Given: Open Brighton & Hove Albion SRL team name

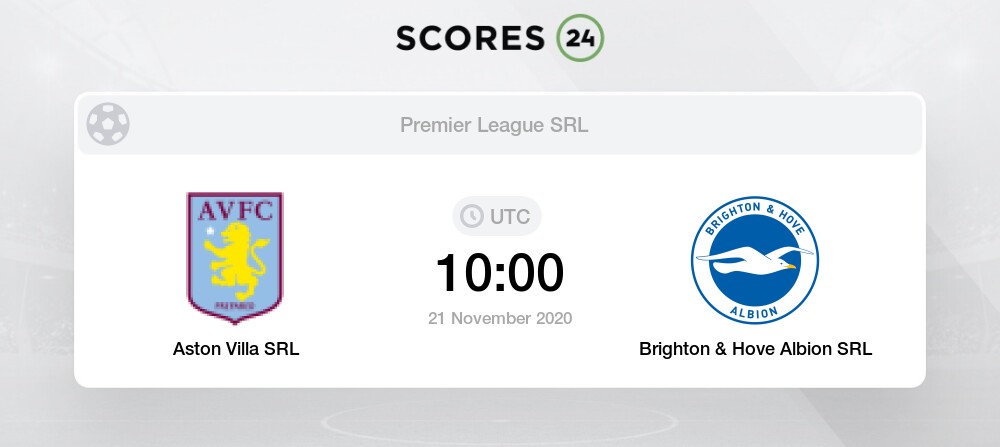Looking at the screenshot, I should click(756, 349).
